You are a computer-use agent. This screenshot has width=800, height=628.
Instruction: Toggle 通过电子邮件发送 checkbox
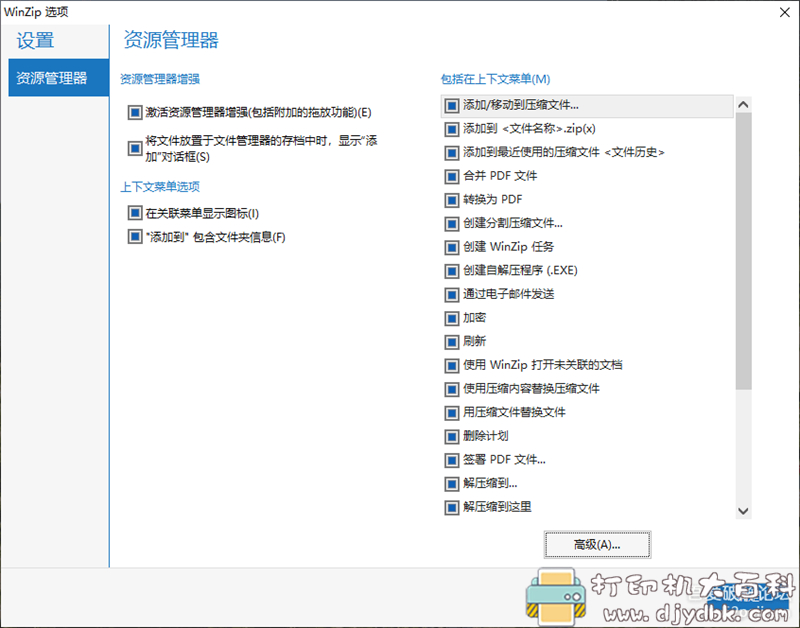452,294
